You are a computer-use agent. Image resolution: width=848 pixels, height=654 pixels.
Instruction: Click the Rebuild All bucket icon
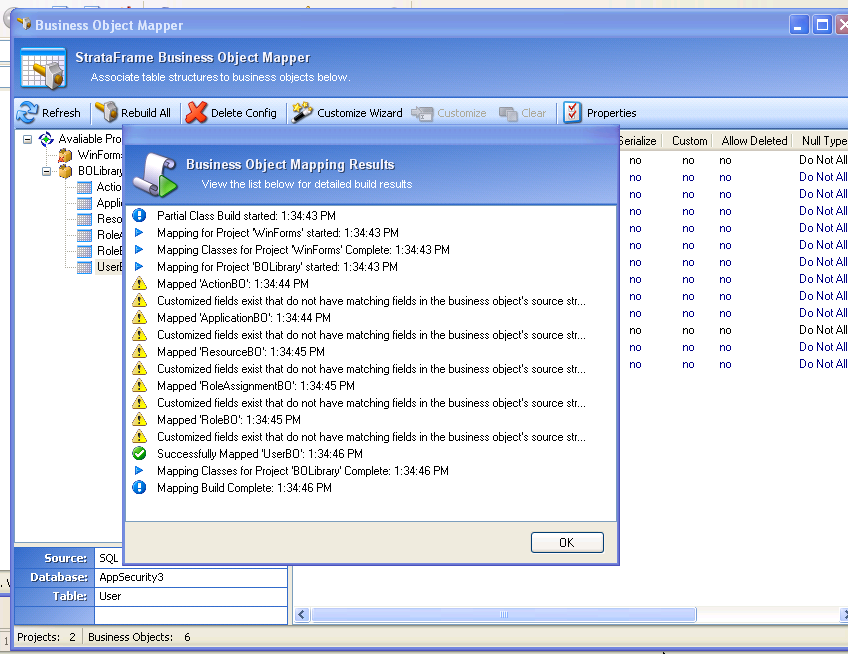(107, 112)
